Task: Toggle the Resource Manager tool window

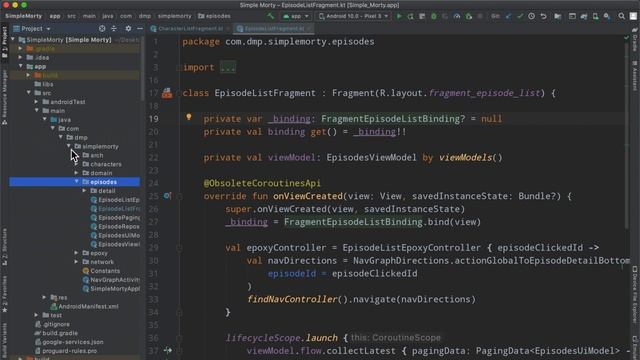Action: (x=4, y=97)
